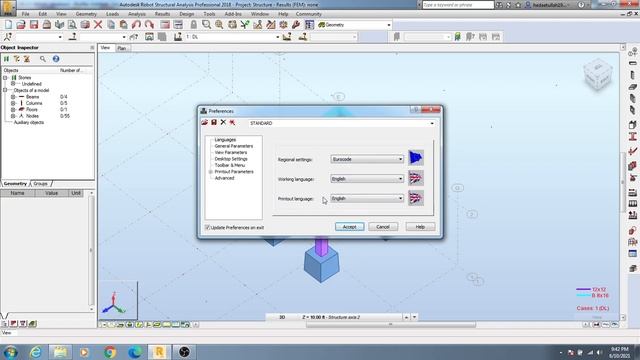The height and width of the screenshot is (360, 640).
Task: Click the magnifier search icon in Object Inspector
Action: [x=43, y=59]
